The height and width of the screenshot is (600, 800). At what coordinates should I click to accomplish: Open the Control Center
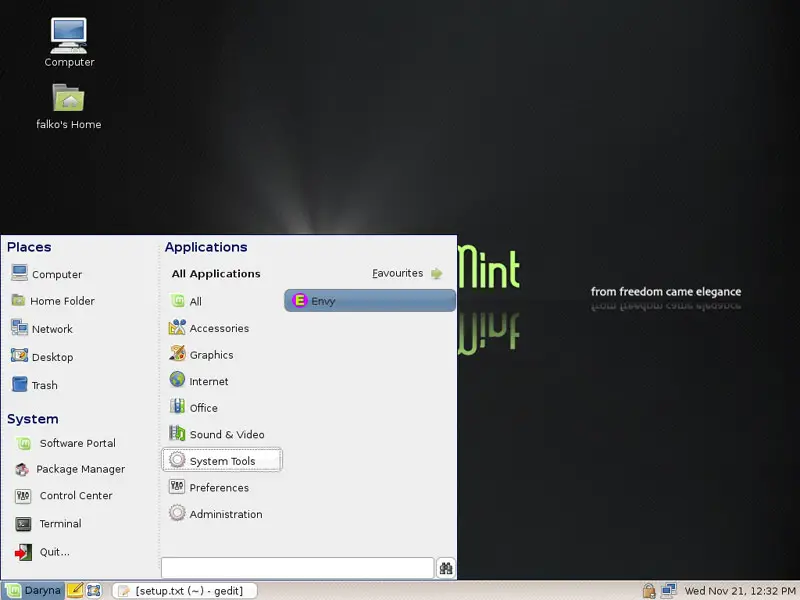click(x=64, y=495)
